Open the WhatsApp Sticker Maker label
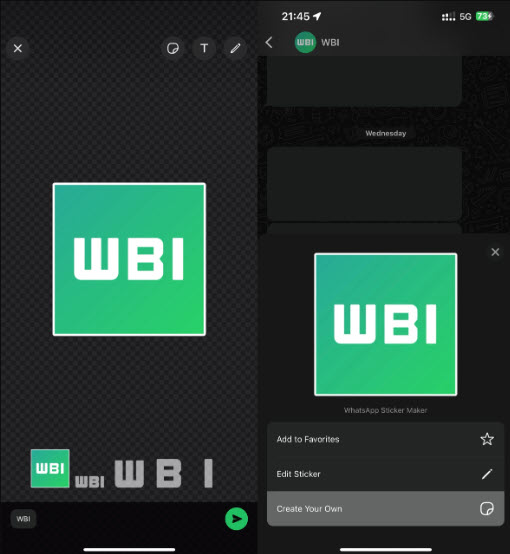This screenshot has height=554, width=510. click(386, 410)
